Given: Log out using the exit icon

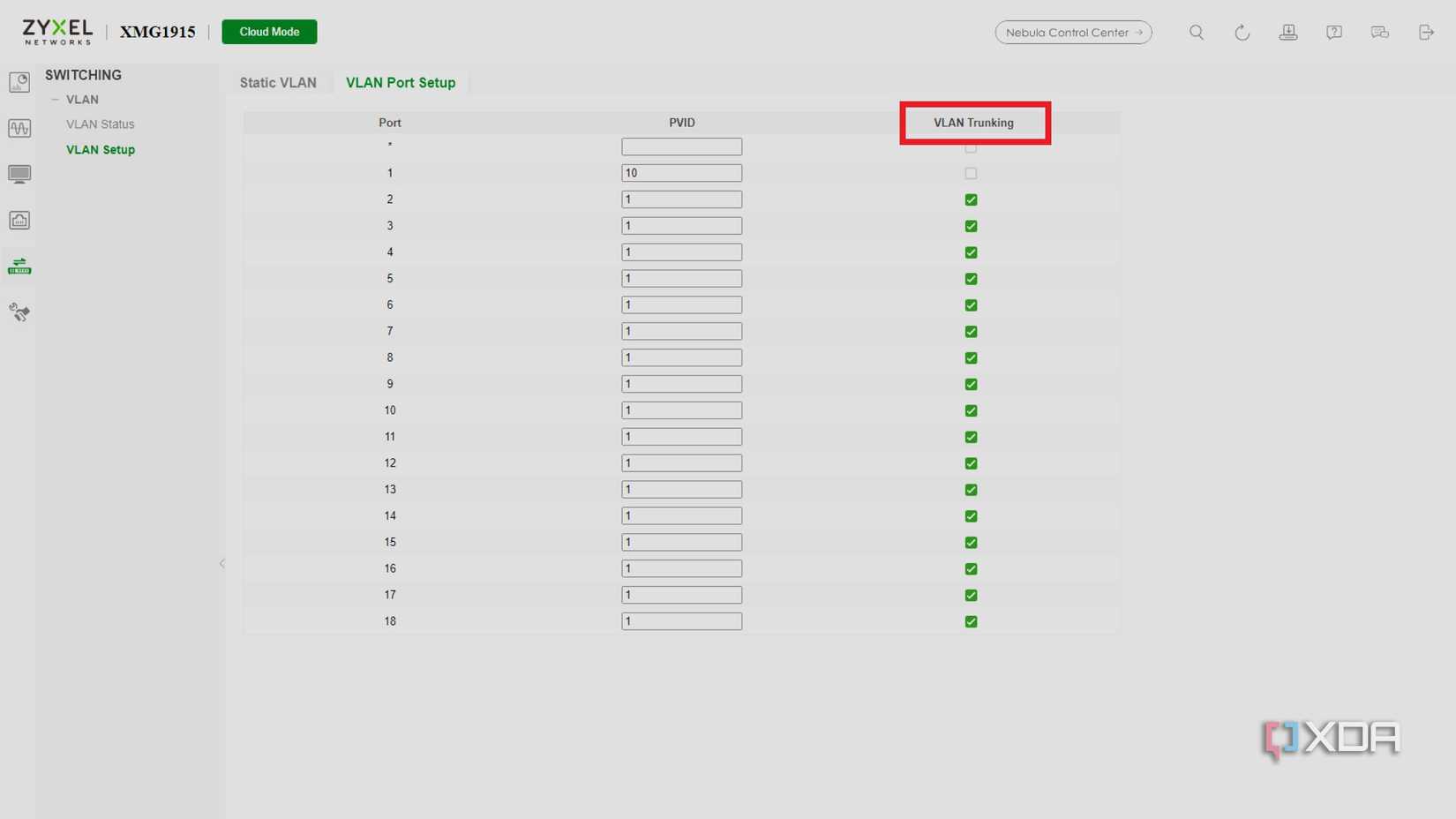Looking at the screenshot, I should click(1425, 32).
